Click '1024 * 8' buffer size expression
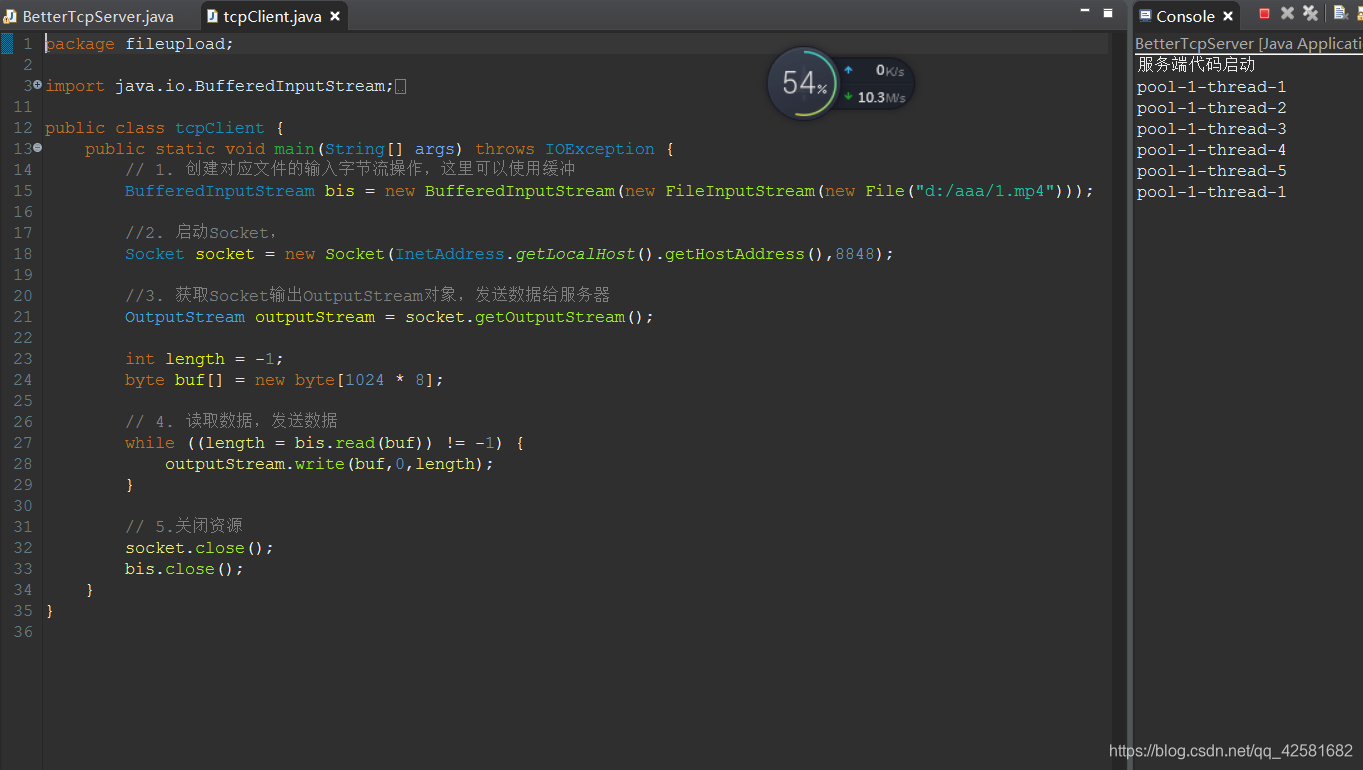The image size is (1363, 770). click(385, 380)
